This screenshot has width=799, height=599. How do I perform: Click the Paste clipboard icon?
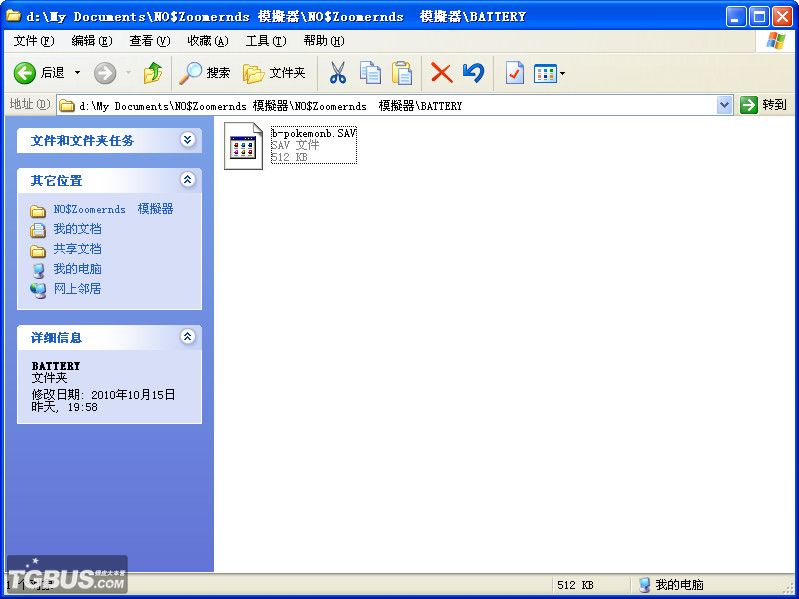click(x=402, y=73)
